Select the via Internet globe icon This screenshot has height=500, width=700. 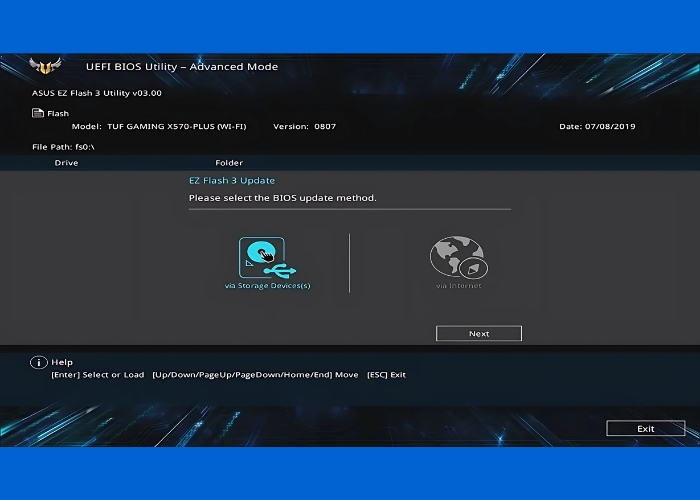(458, 257)
